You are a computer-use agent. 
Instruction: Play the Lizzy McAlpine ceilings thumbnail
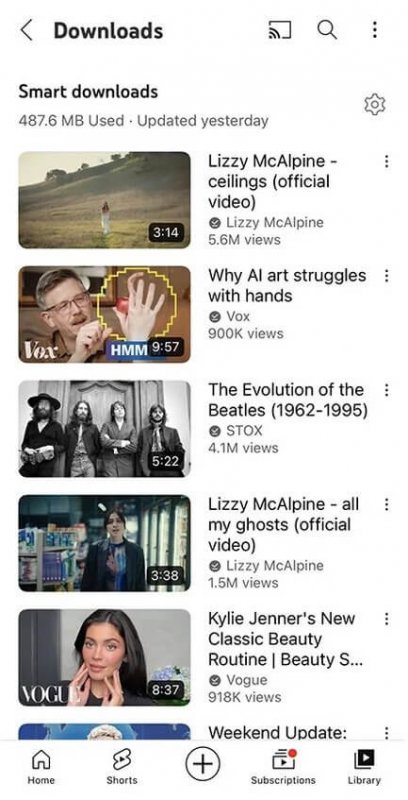coord(105,200)
